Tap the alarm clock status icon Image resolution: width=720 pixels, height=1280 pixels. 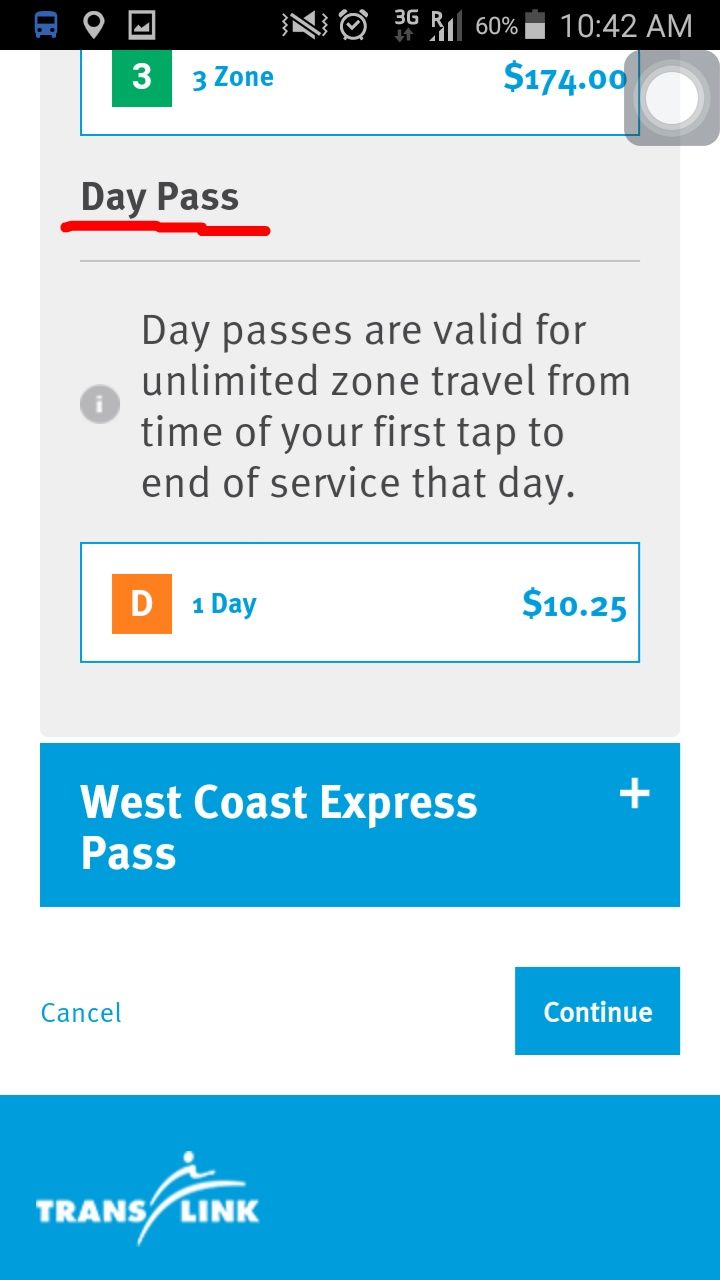click(354, 25)
